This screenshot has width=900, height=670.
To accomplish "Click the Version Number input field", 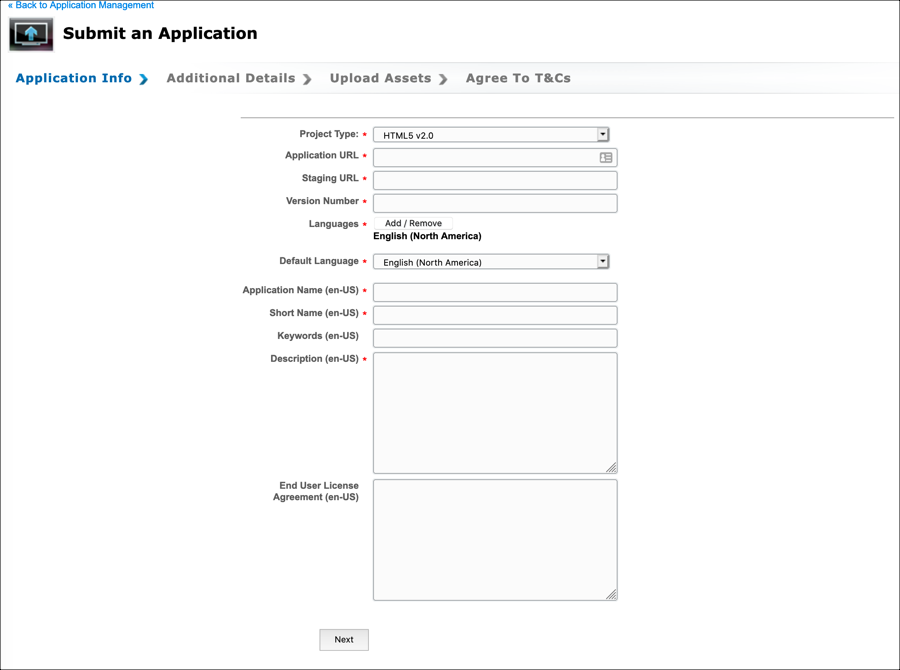I will coord(494,203).
